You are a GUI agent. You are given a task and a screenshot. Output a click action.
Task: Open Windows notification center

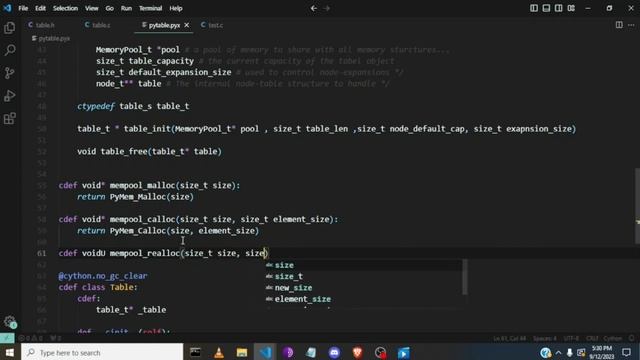pyautogui.click(x=626, y=352)
